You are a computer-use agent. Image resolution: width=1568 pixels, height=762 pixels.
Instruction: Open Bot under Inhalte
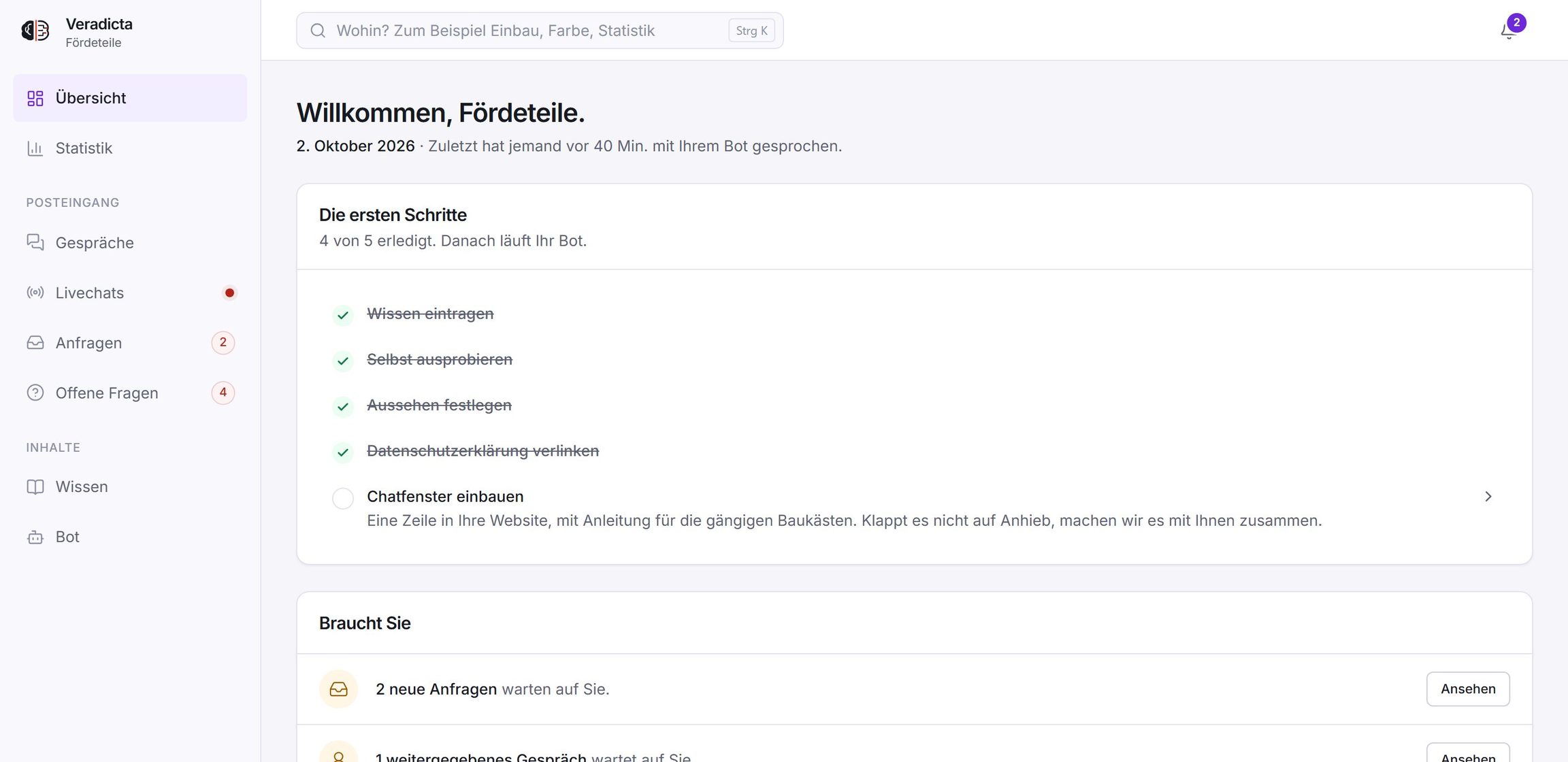click(130, 537)
